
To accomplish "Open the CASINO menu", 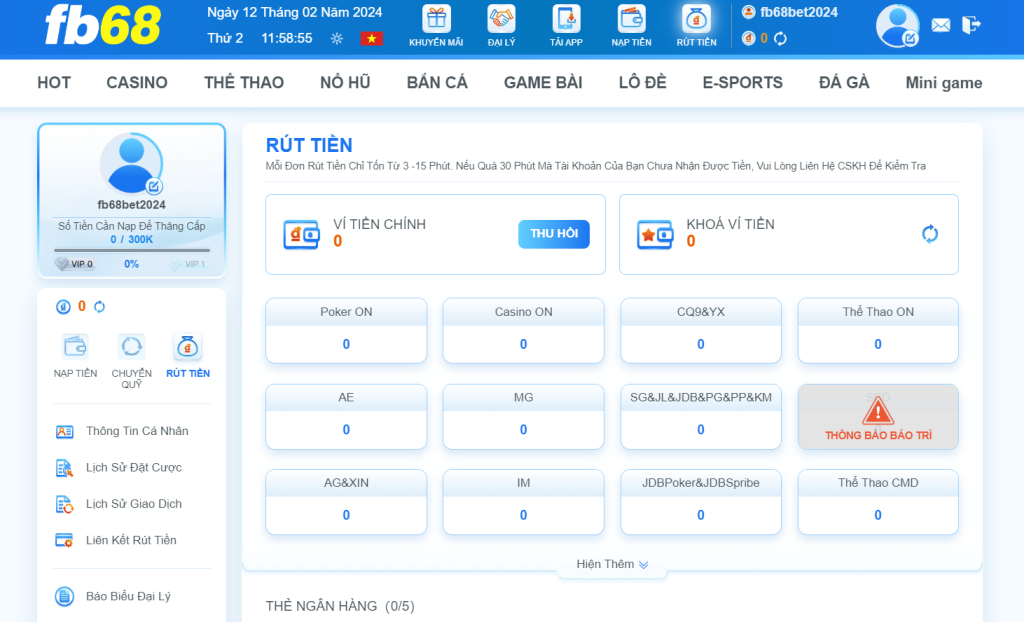I will pos(137,83).
